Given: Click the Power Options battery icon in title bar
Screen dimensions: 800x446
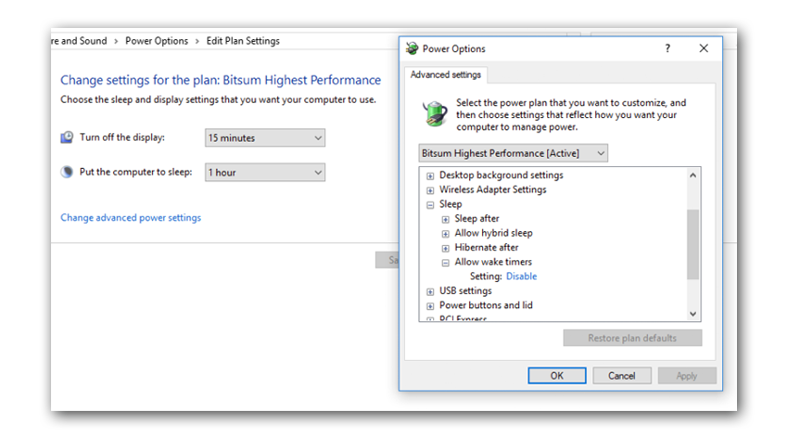Looking at the screenshot, I should tap(412, 48).
